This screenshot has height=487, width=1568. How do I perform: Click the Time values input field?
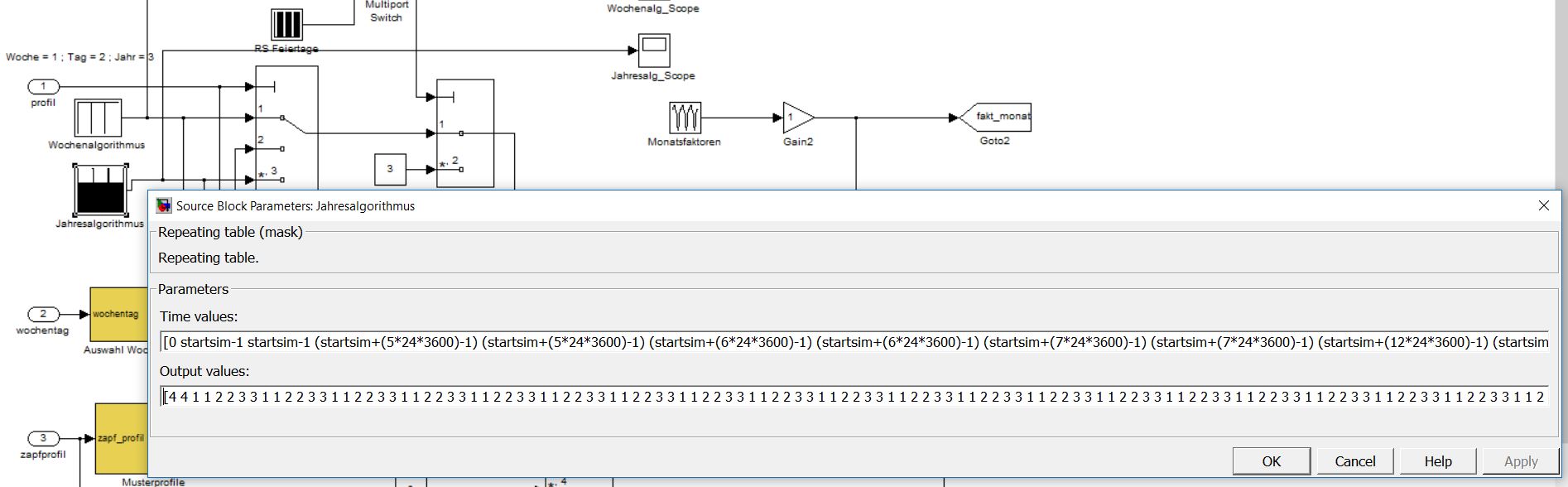pyautogui.click(x=854, y=342)
